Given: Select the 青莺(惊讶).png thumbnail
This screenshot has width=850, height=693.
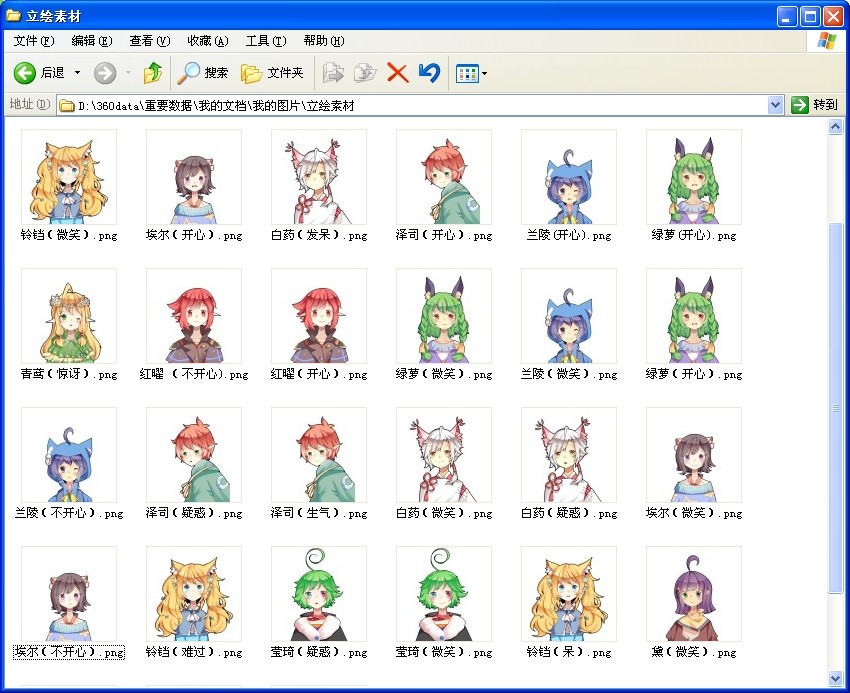Looking at the screenshot, I should (x=69, y=316).
